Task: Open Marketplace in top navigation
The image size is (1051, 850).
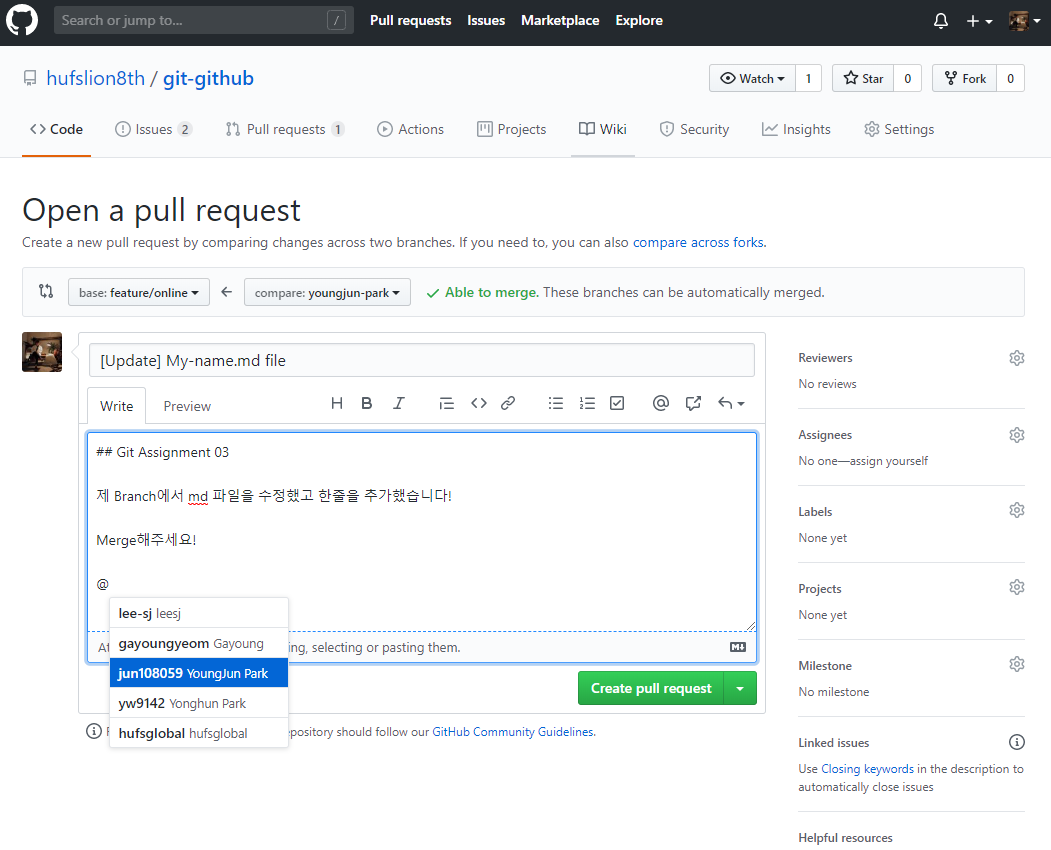Action: (x=560, y=21)
